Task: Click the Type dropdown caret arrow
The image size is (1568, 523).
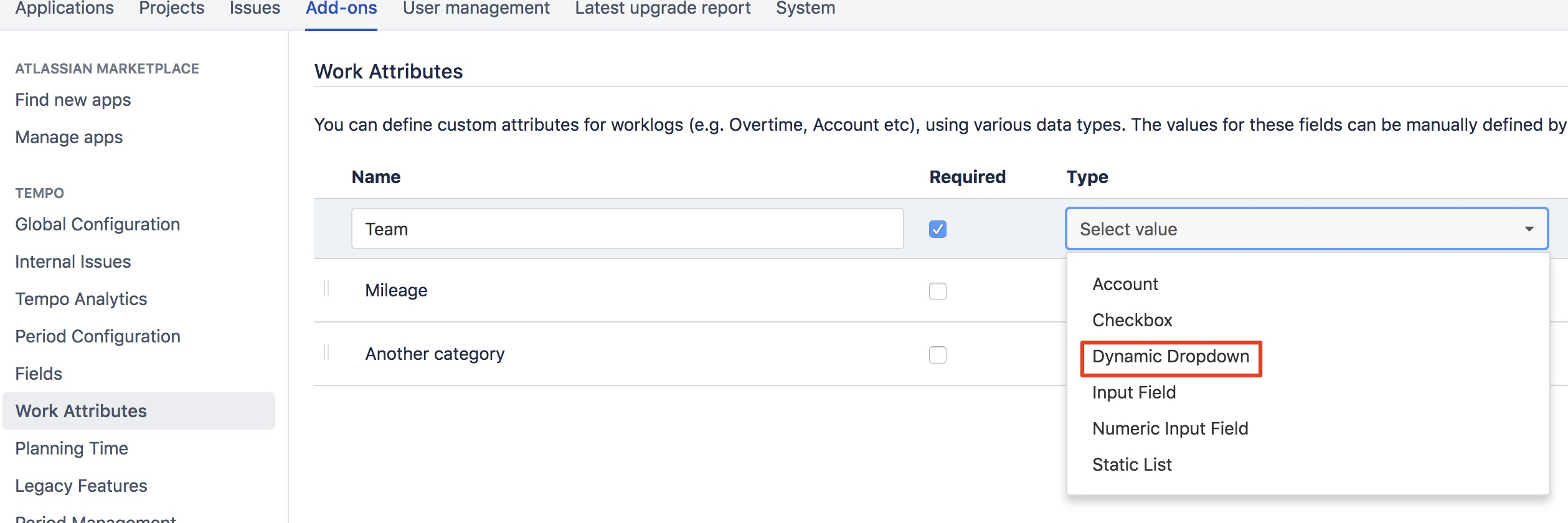Action: click(1529, 229)
